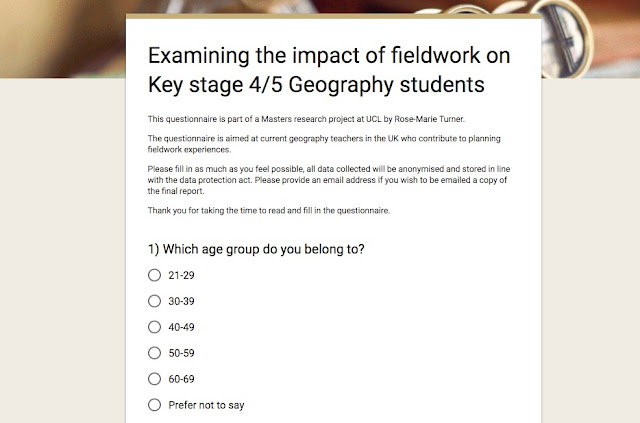The image size is (640, 423).
Task: Click the '50-59' option label text
Action: click(x=181, y=353)
